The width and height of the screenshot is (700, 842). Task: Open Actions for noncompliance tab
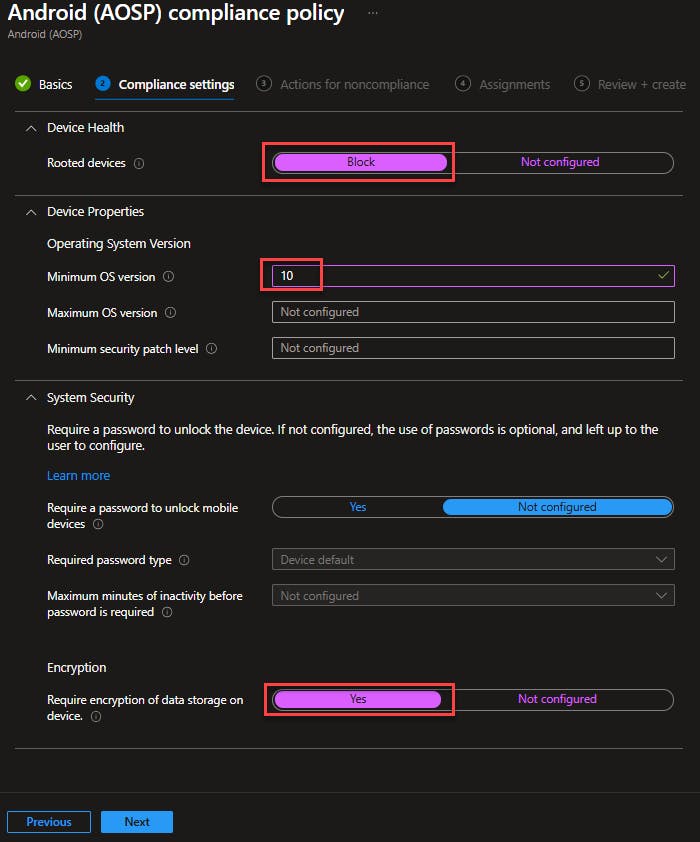coord(342,85)
